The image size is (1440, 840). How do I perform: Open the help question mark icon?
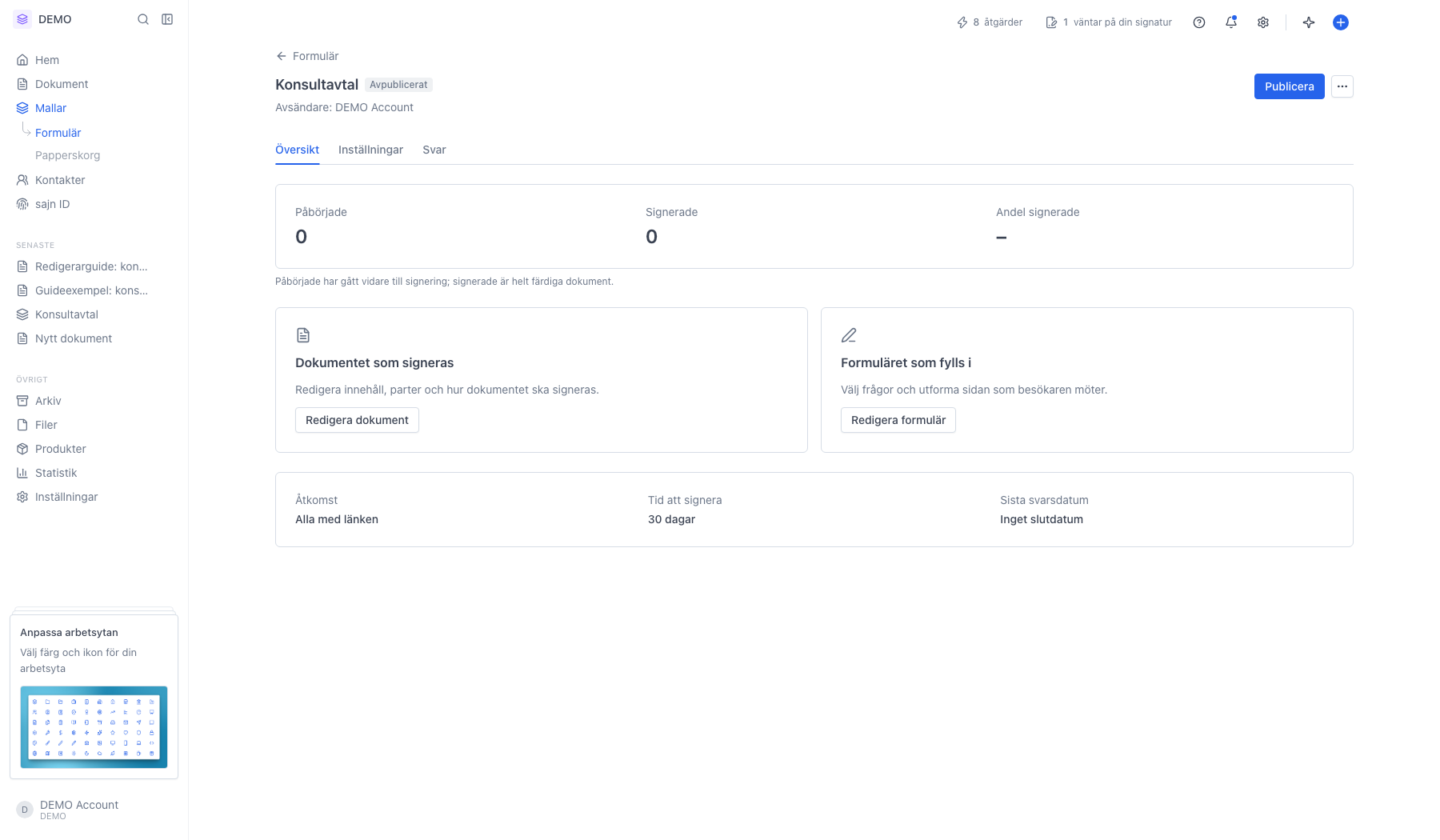(1199, 22)
